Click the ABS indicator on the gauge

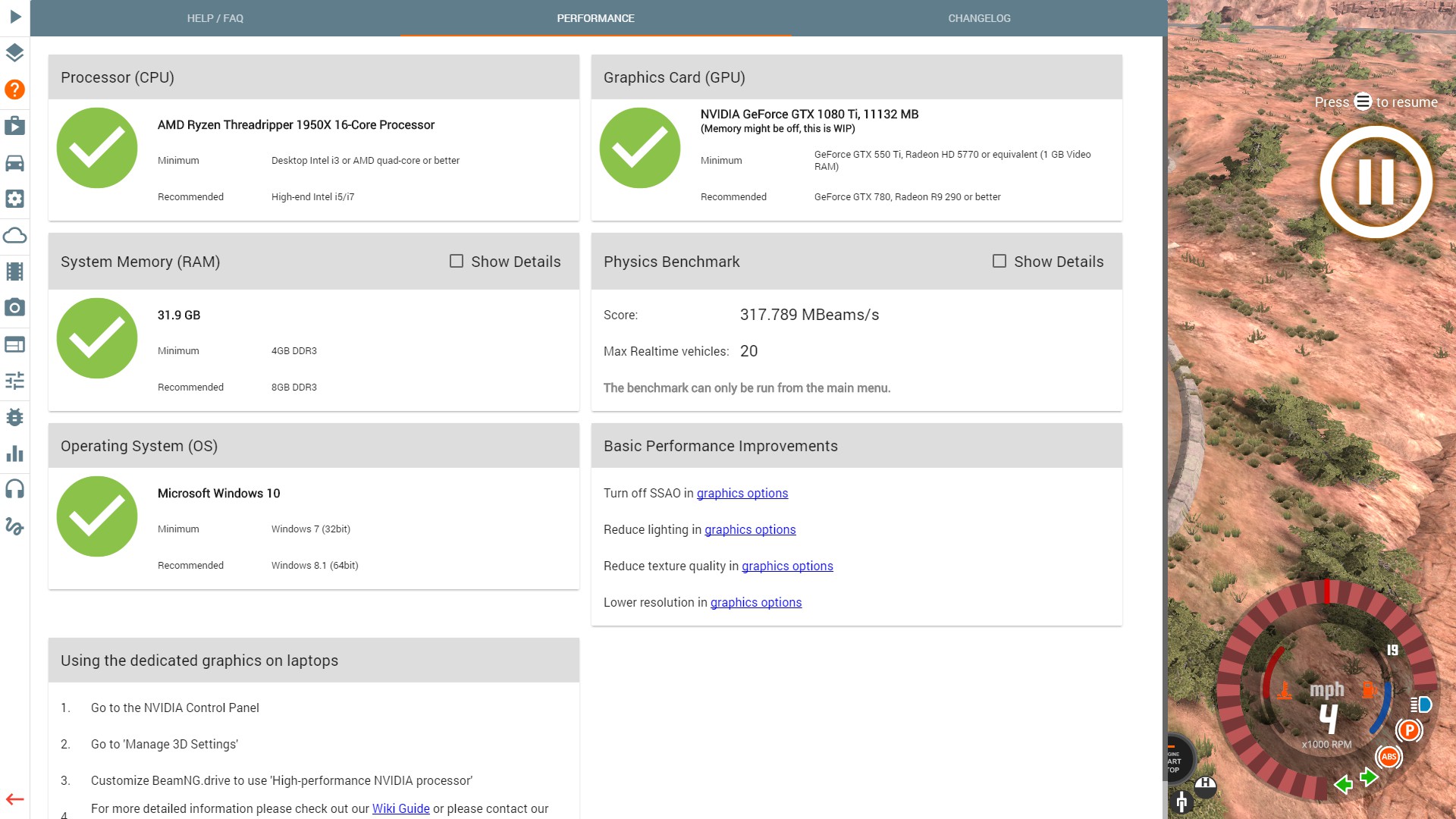point(1389,757)
